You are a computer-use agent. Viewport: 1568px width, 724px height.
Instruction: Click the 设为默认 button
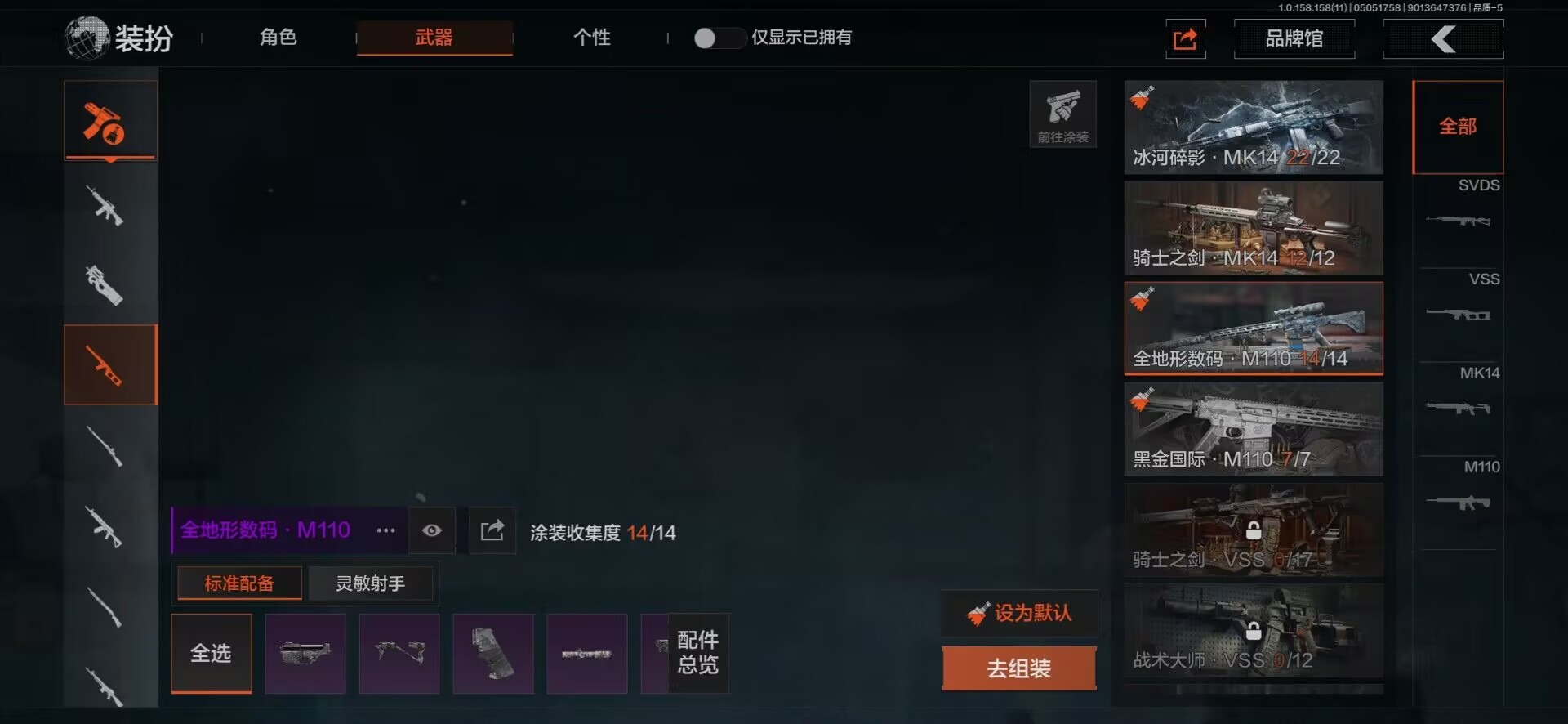tap(1019, 613)
